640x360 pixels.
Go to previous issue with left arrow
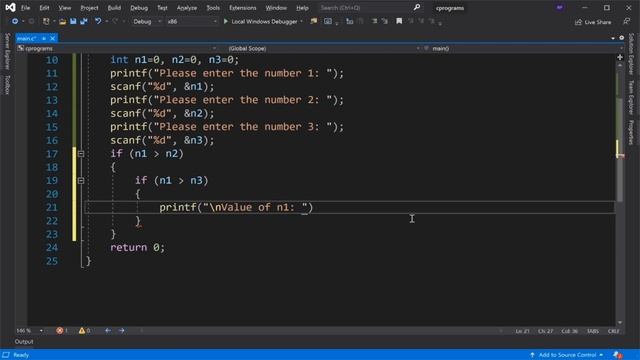click(x=108, y=331)
